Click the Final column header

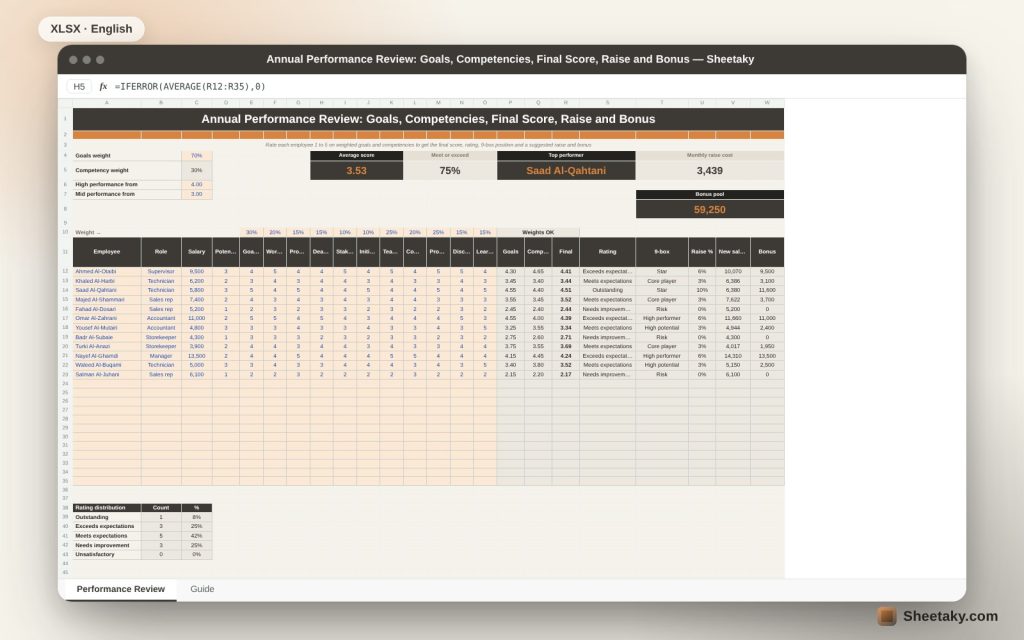coord(566,251)
